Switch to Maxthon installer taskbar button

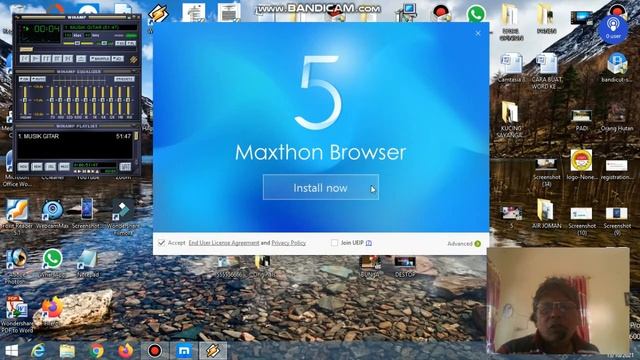tap(184, 351)
